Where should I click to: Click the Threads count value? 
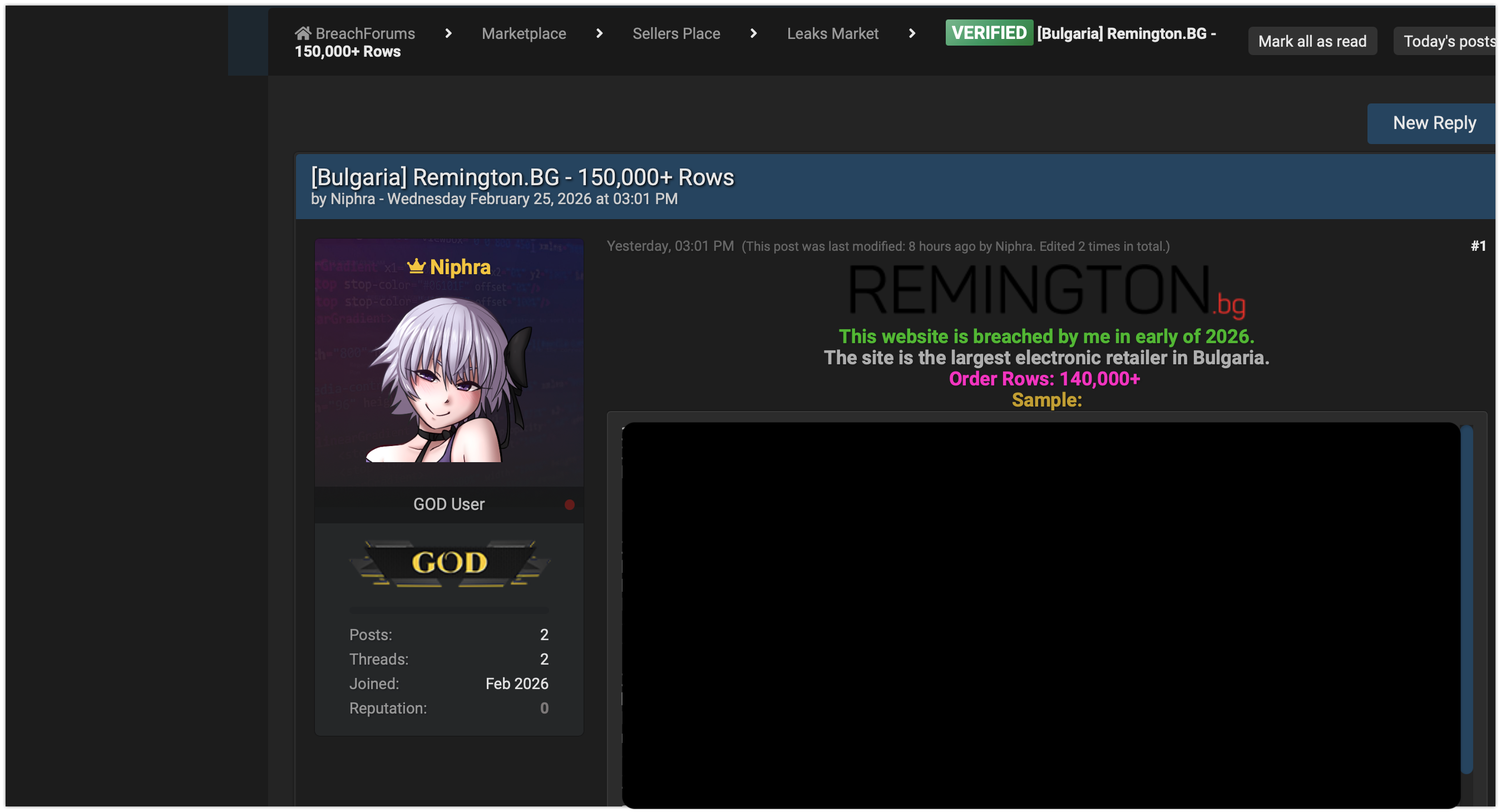[544, 659]
